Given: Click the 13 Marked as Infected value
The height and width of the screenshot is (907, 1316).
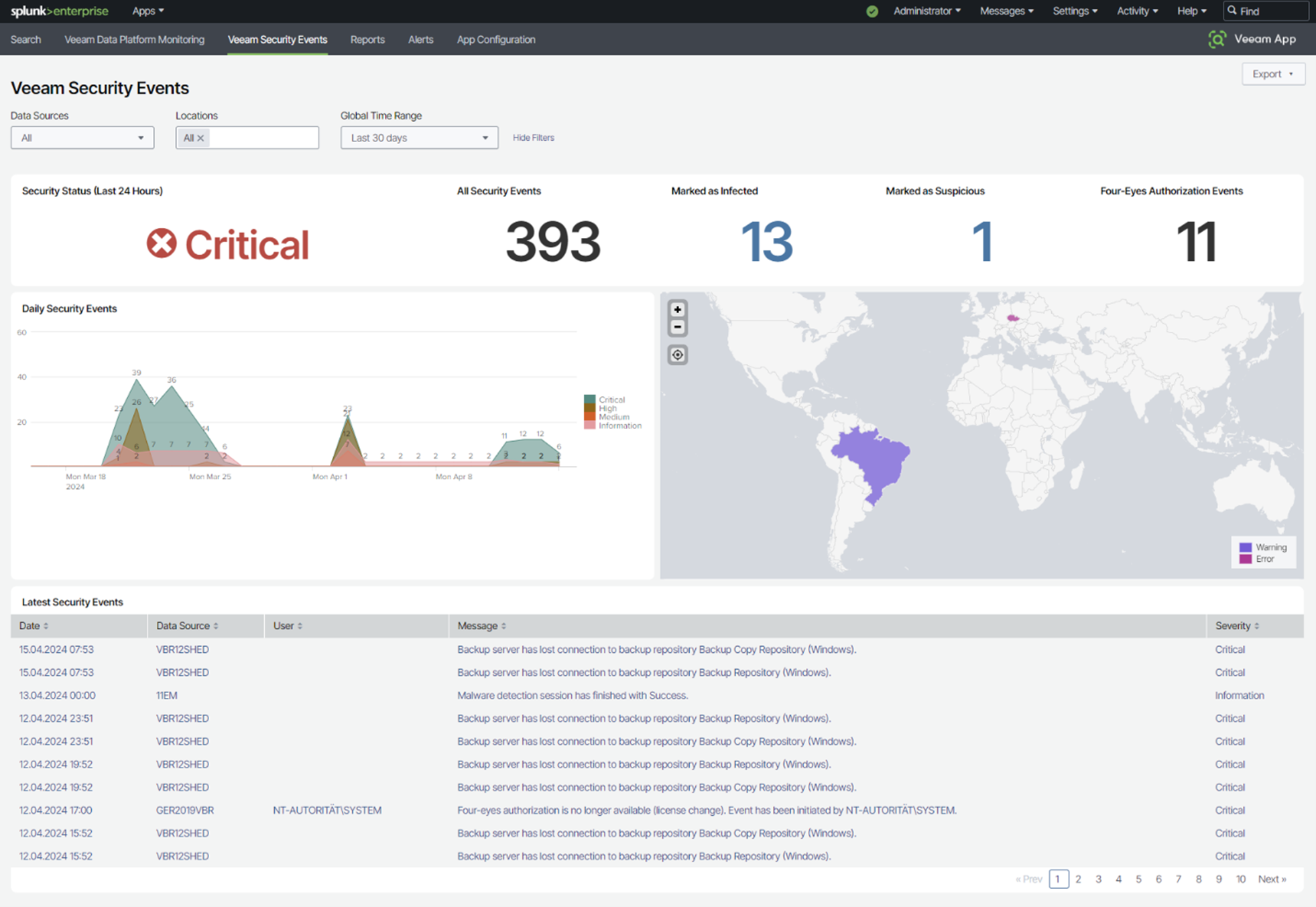Looking at the screenshot, I should 767,241.
